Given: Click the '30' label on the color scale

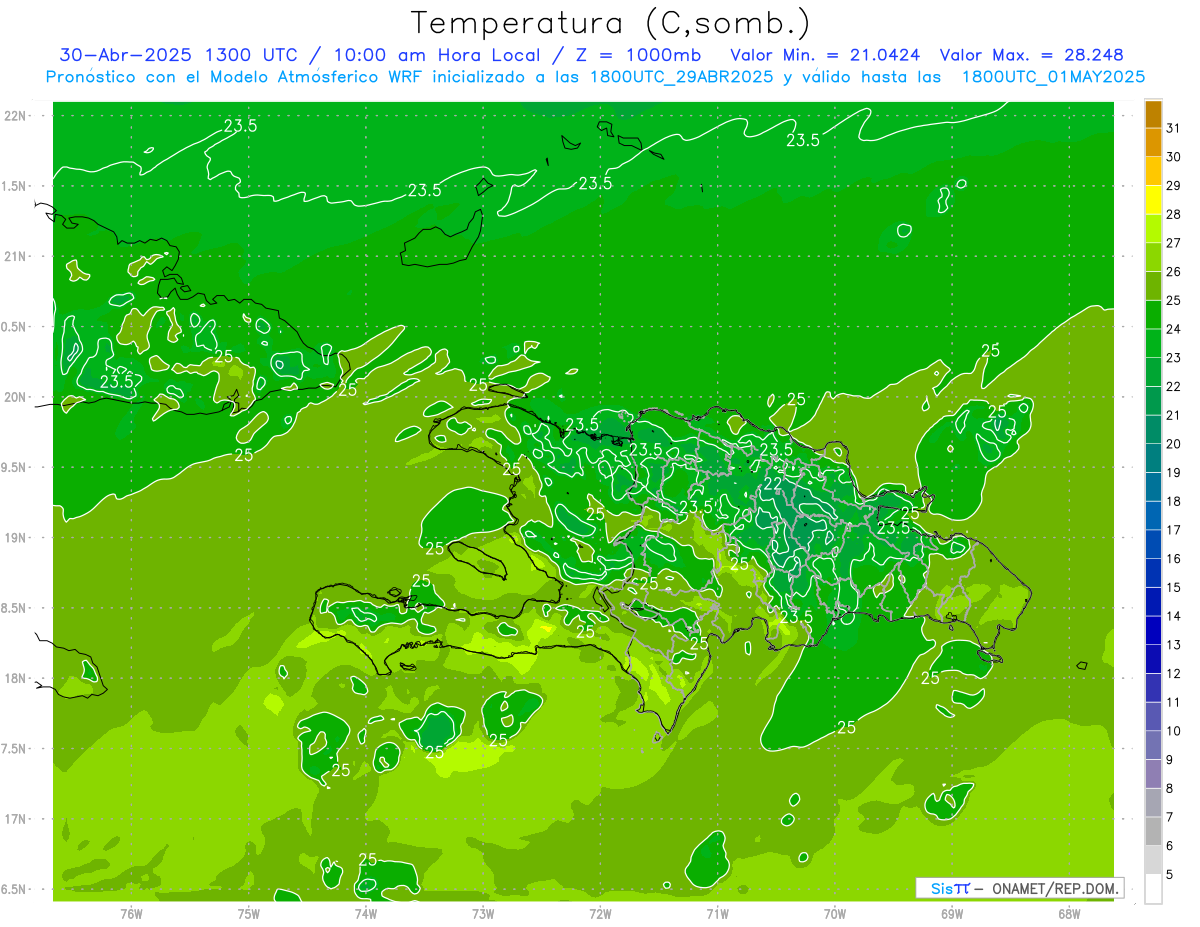Looking at the screenshot, I should (1174, 157).
